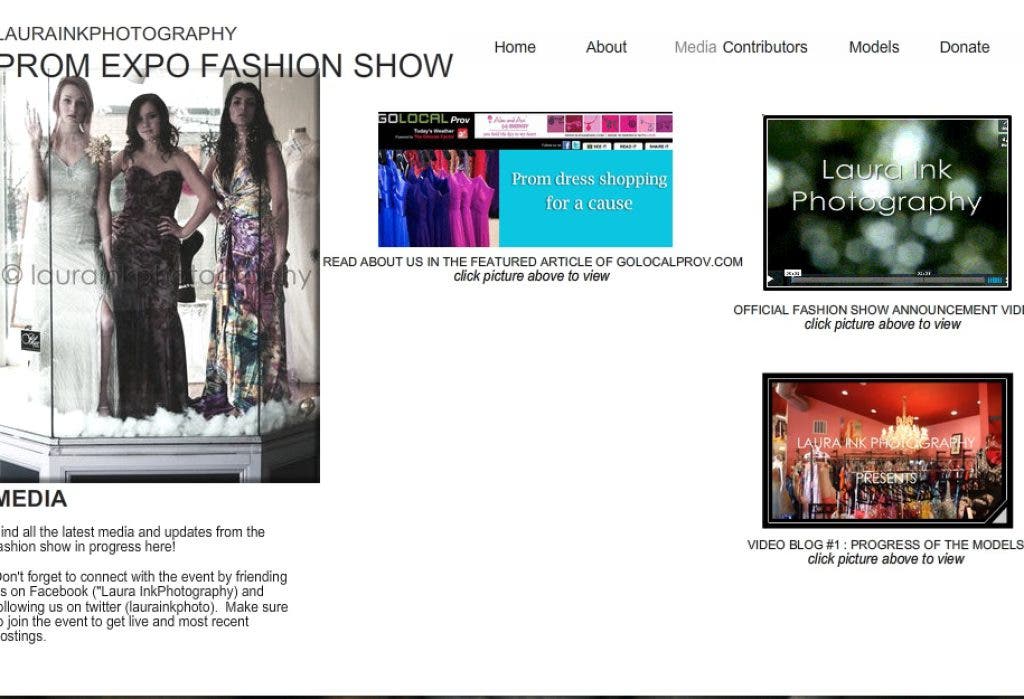Click the LAURAINKPHOTOGRAPHY site title
1024x699 pixels.
coord(118,33)
